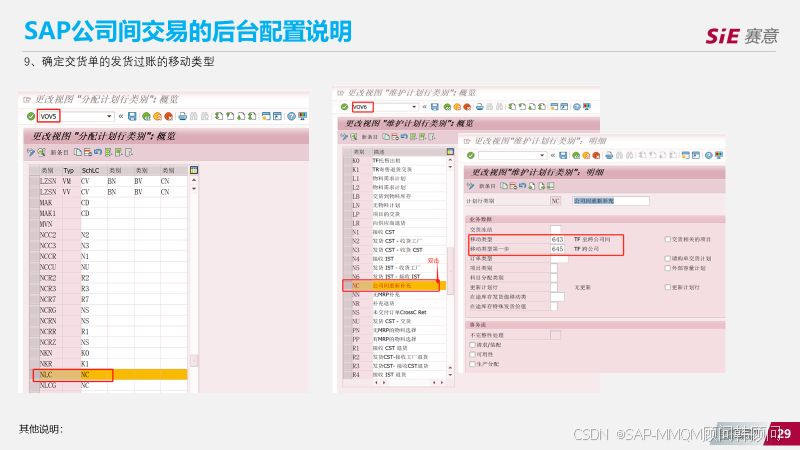This screenshot has width=800, height=450.
Task: Click R4 row in VOV6 list
Action: pyautogui.click(x=395, y=375)
